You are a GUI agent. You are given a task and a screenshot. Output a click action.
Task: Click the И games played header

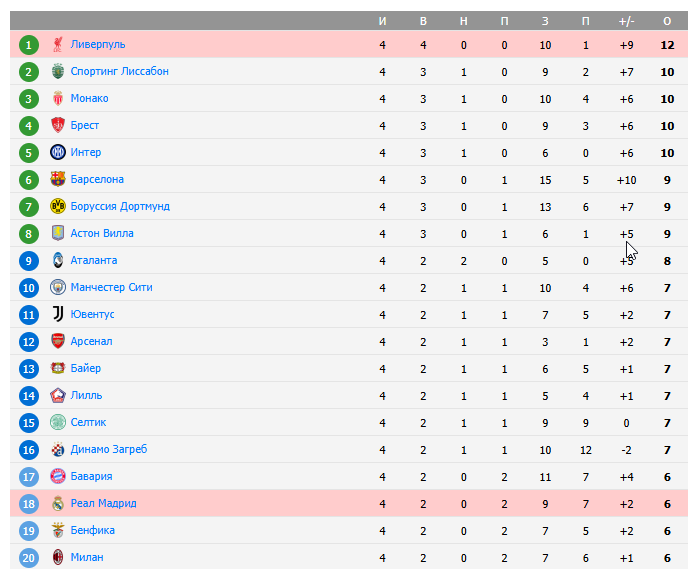[x=382, y=21]
